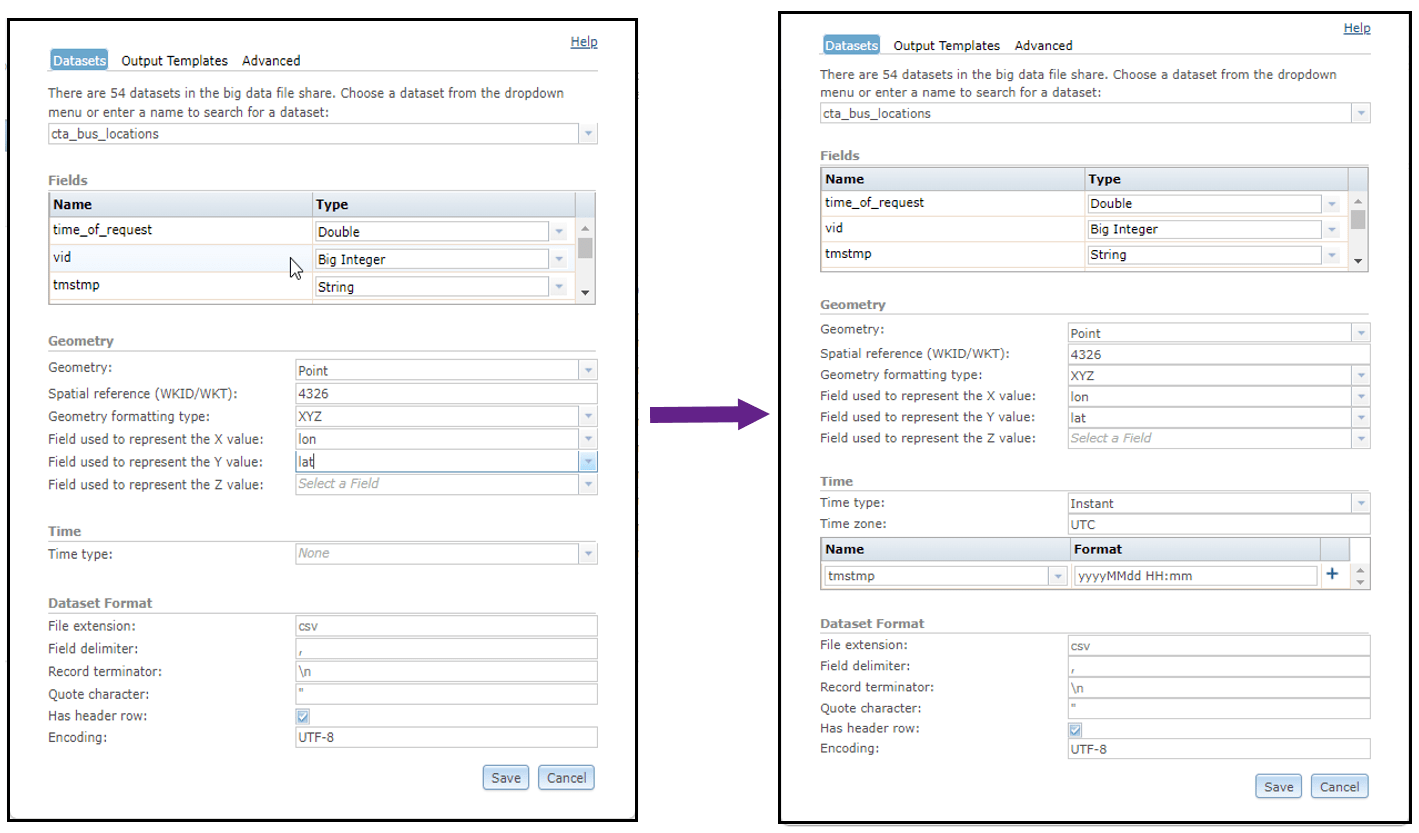The height and width of the screenshot is (833, 1419).
Task: Open Y value lat dropdown in right dialog
Action: pos(1360,417)
